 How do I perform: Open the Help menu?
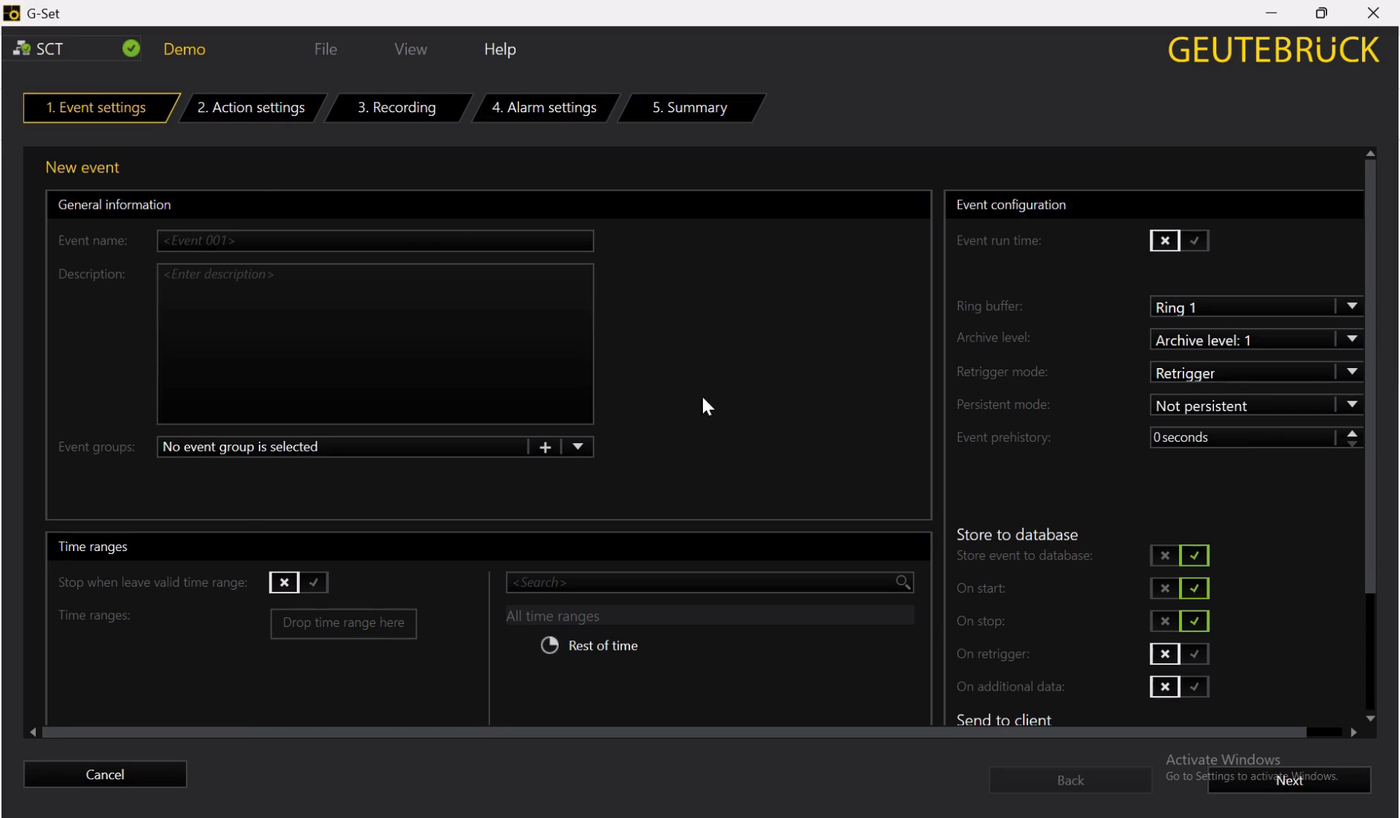500,49
